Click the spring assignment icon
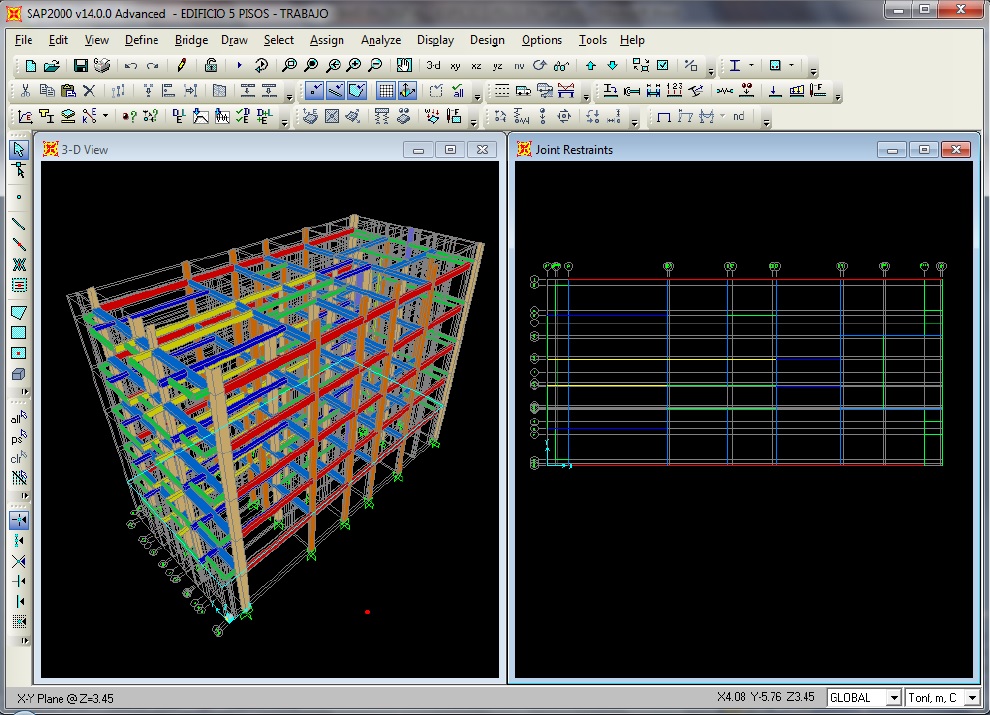 point(724,91)
